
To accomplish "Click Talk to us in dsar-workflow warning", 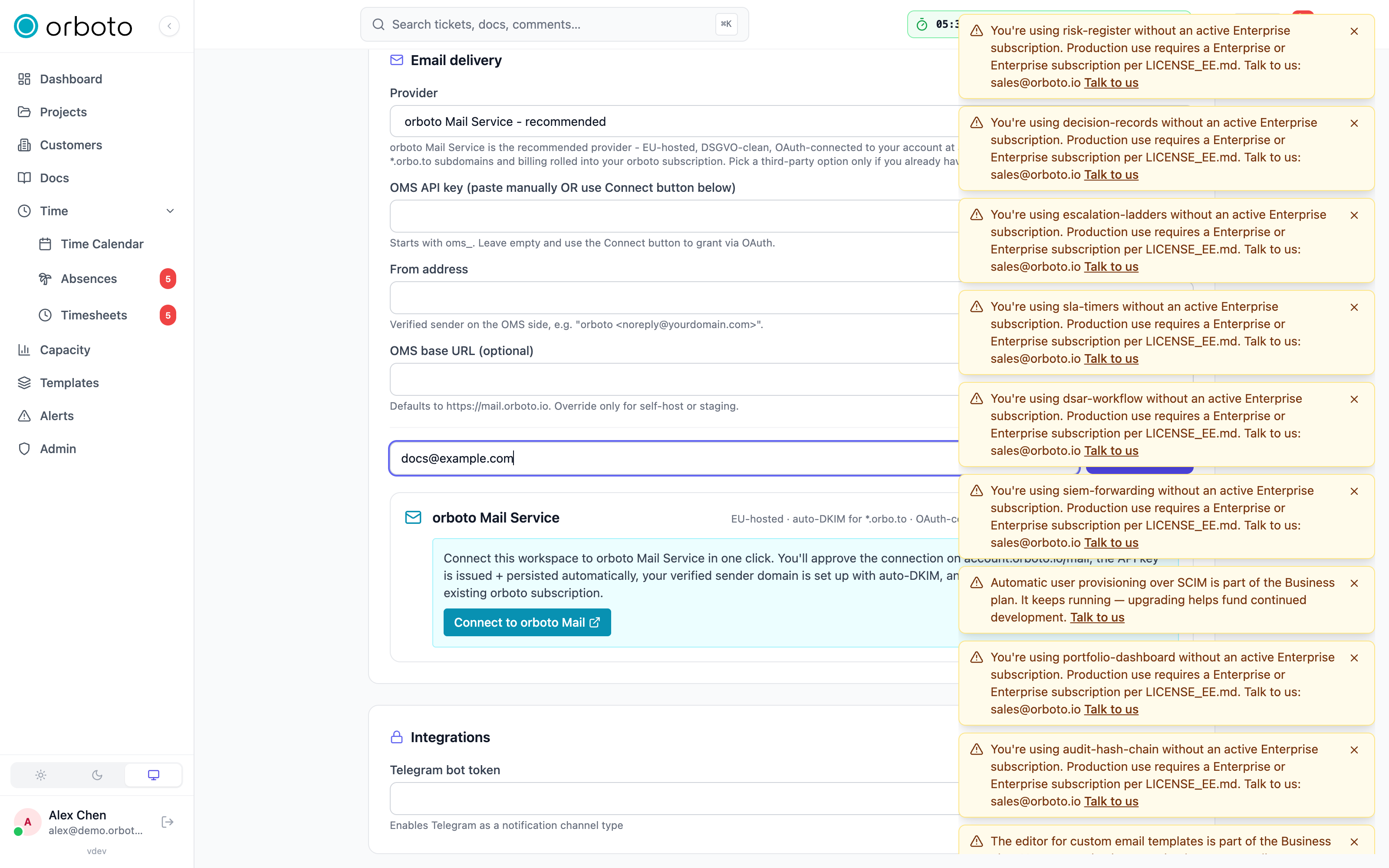I will coord(1111,450).
